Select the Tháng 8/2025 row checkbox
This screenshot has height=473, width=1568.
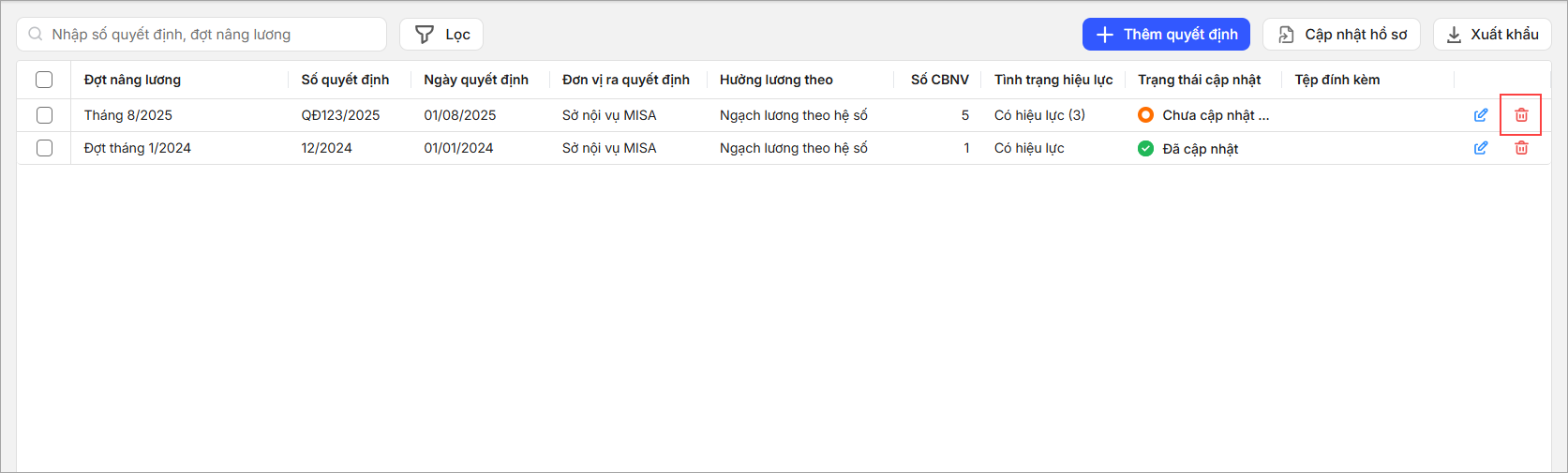click(x=44, y=115)
